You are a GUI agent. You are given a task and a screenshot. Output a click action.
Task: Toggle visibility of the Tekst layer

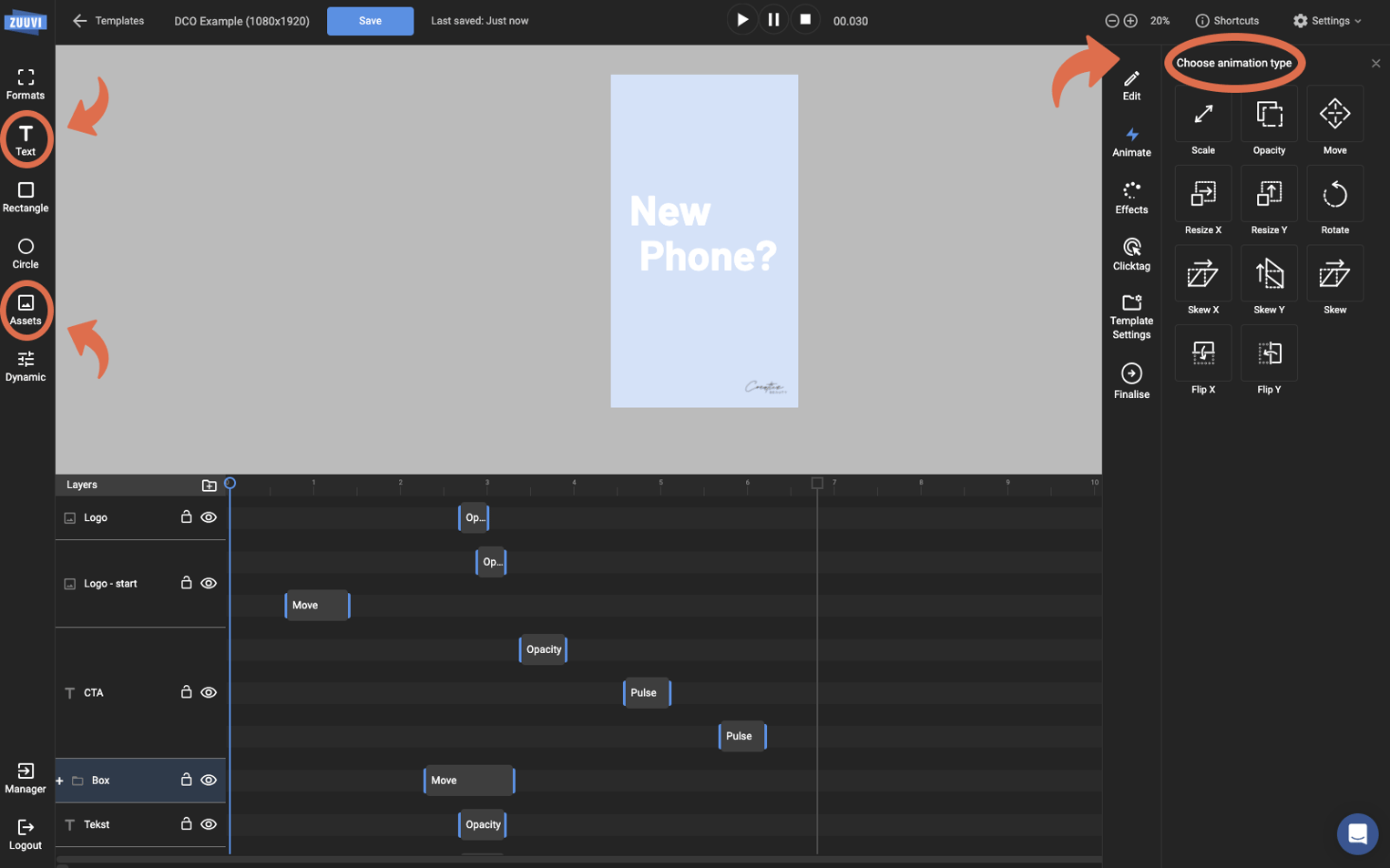(209, 824)
